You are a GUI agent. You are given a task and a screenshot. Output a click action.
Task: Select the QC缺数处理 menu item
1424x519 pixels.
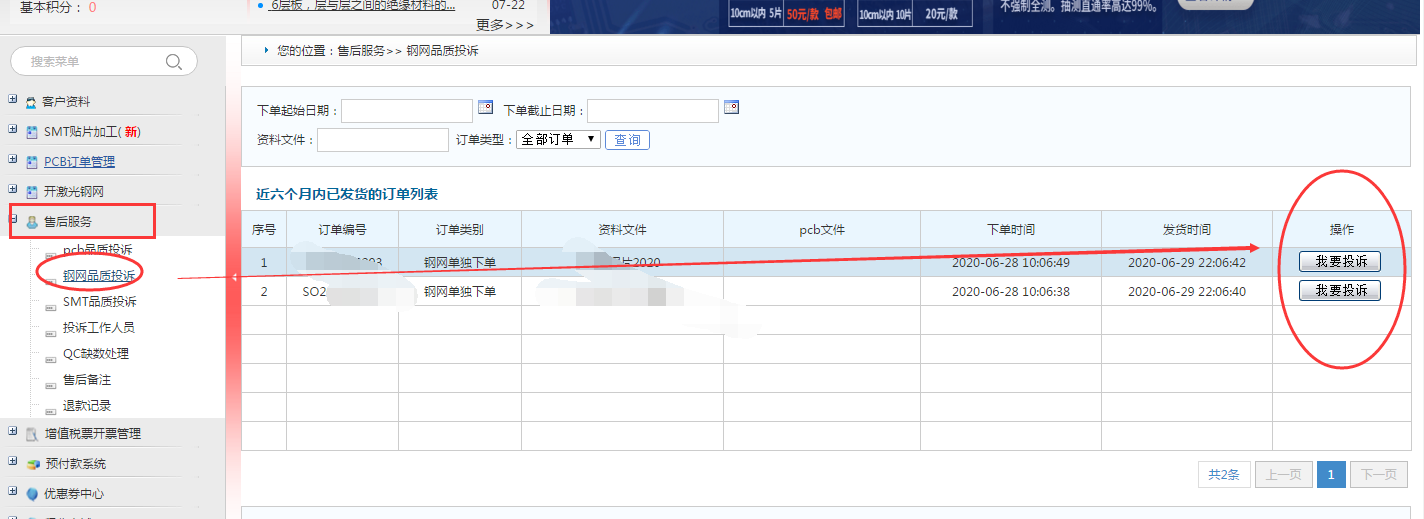pos(95,354)
